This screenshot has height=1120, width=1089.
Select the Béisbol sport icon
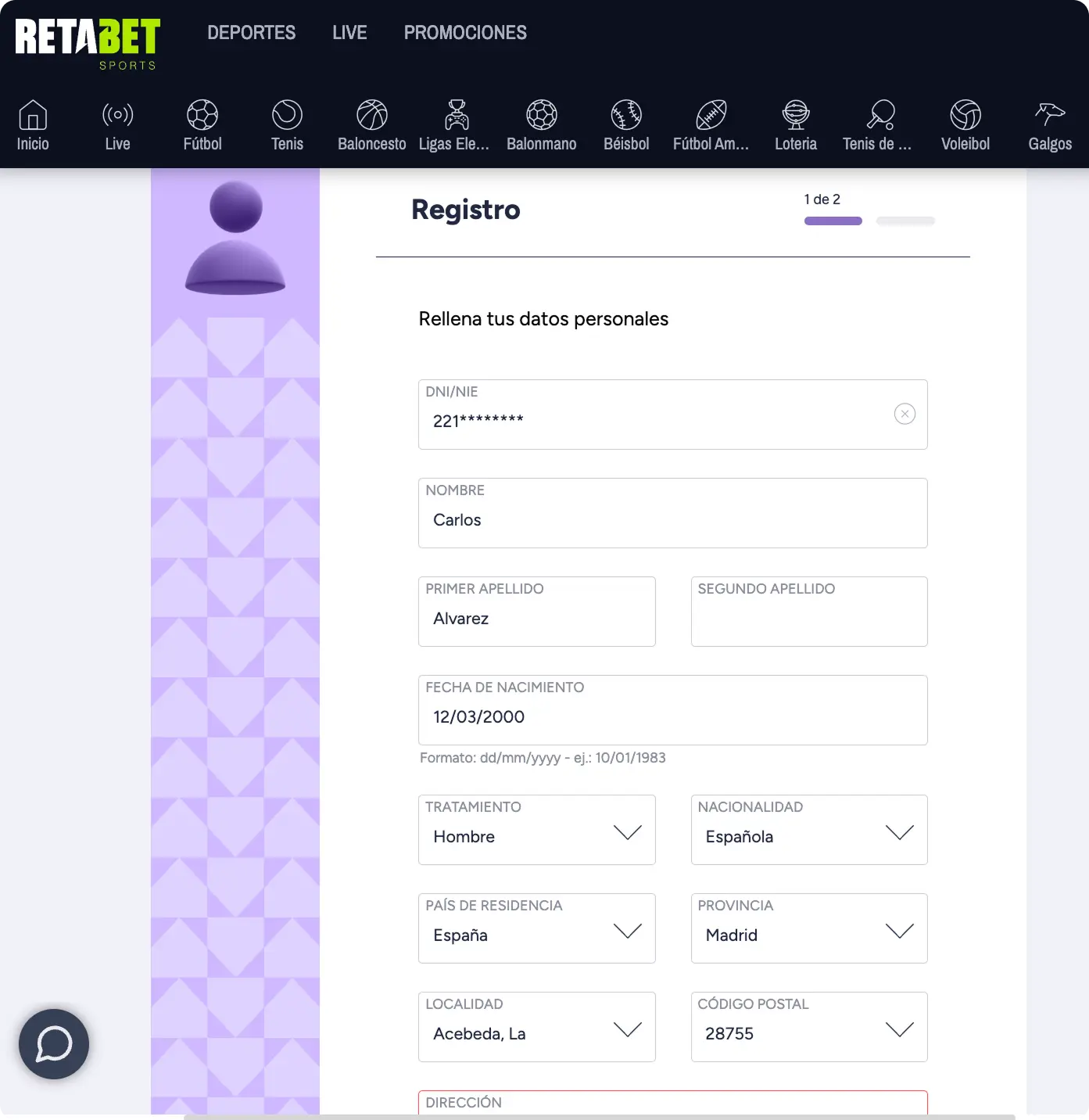[625, 124]
